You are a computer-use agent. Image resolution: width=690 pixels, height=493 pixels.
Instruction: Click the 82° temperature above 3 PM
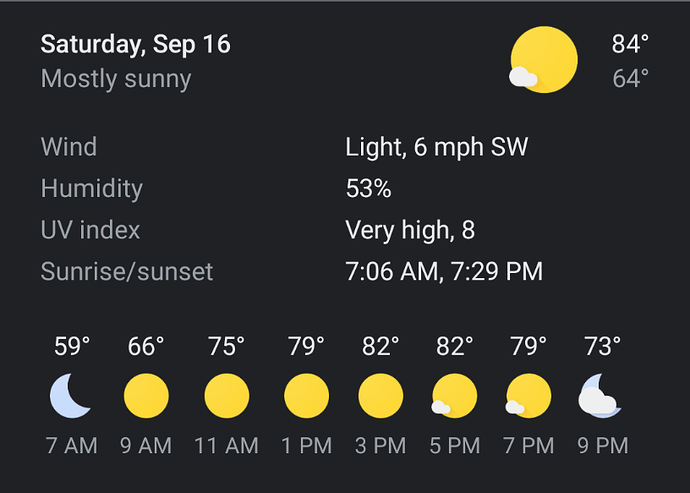pos(381,346)
